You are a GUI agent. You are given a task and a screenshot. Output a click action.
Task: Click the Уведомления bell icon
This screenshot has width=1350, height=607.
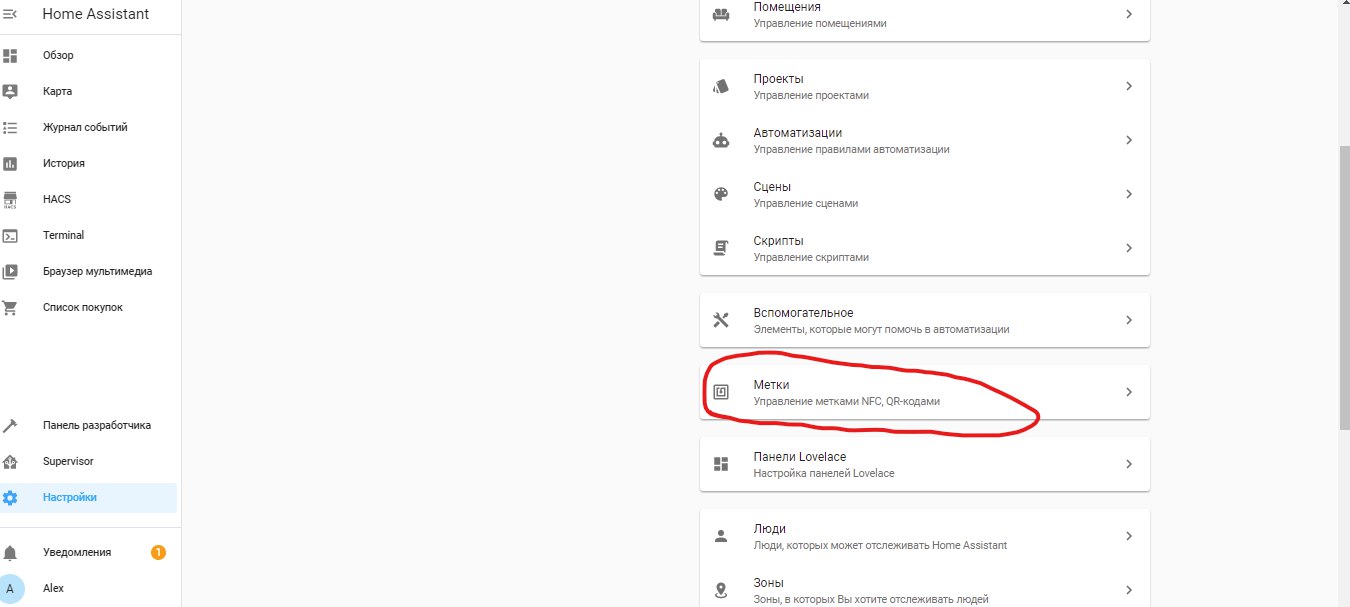coord(10,552)
